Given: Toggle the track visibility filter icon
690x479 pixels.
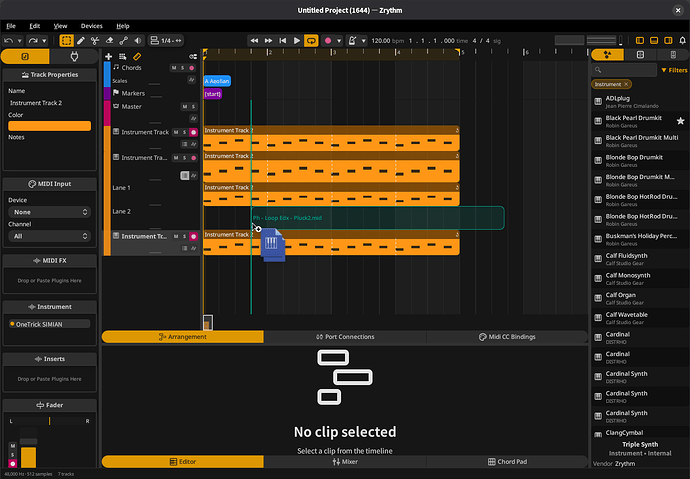Looking at the screenshot, I should 193,57.
